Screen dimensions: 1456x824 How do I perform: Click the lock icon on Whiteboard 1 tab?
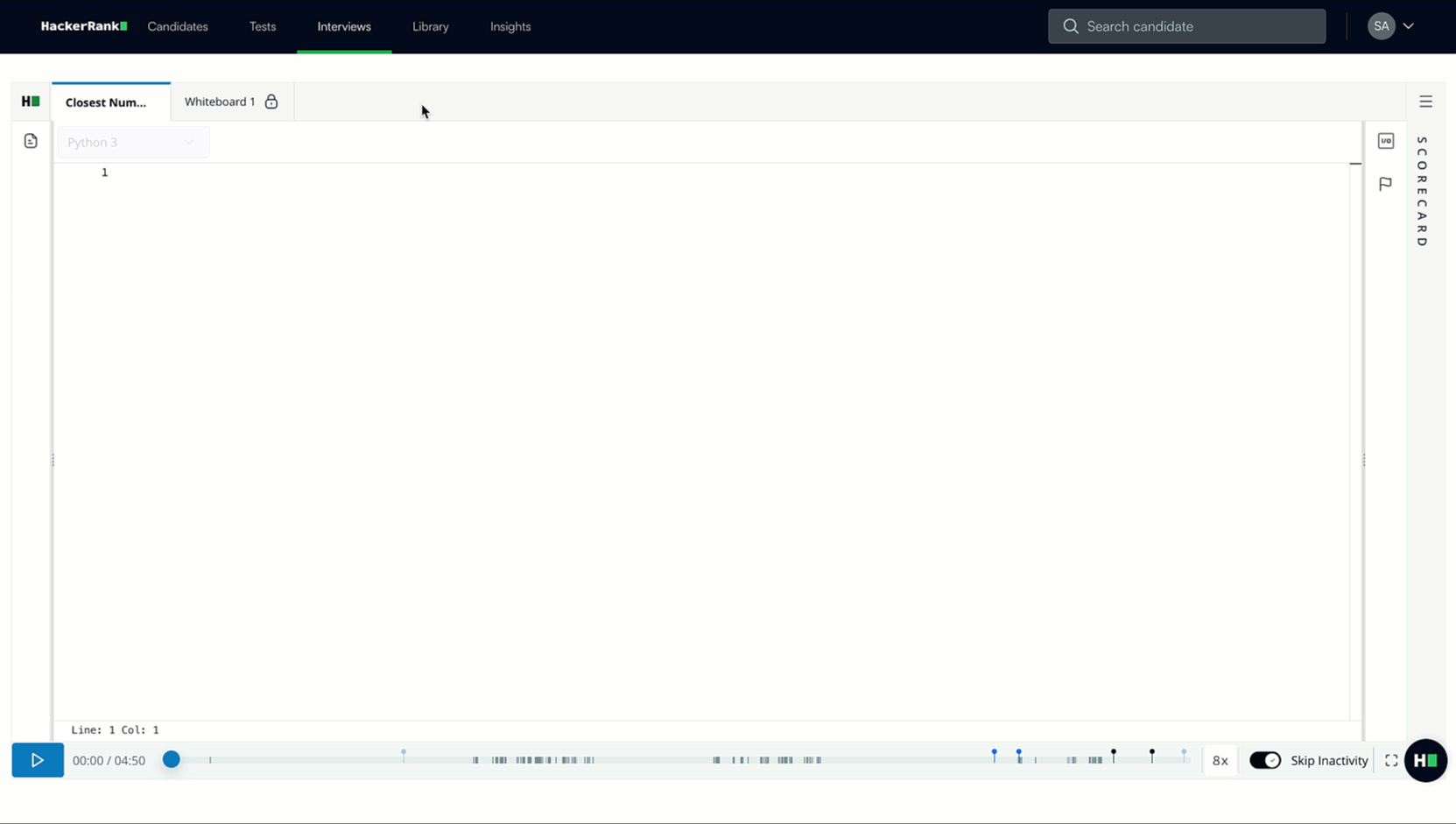[x=271, y=101]
